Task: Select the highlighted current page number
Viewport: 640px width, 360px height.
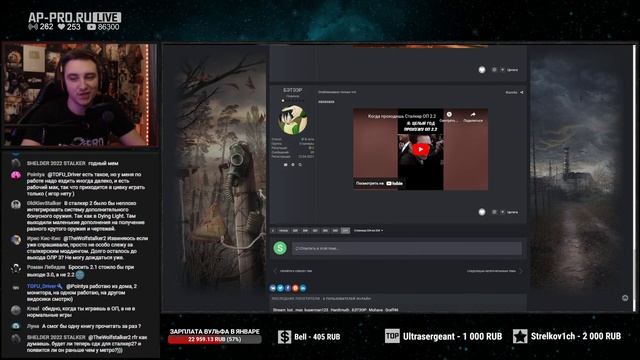Action: pos(345,231)
